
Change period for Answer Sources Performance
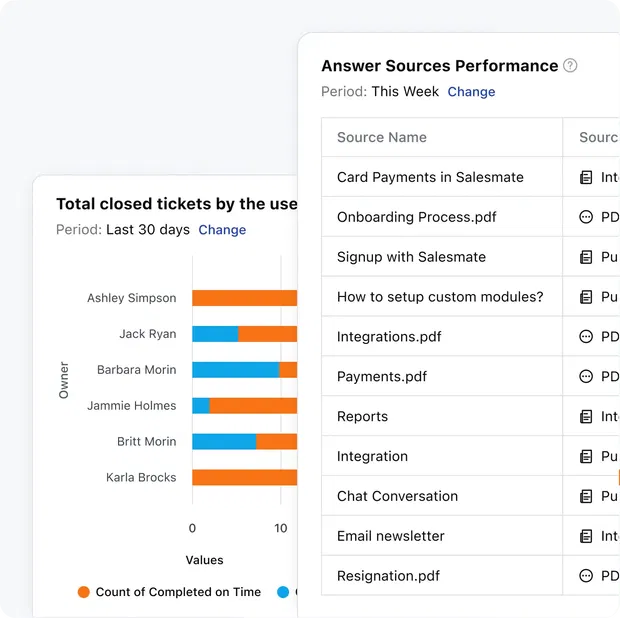[x=471, y=92]
